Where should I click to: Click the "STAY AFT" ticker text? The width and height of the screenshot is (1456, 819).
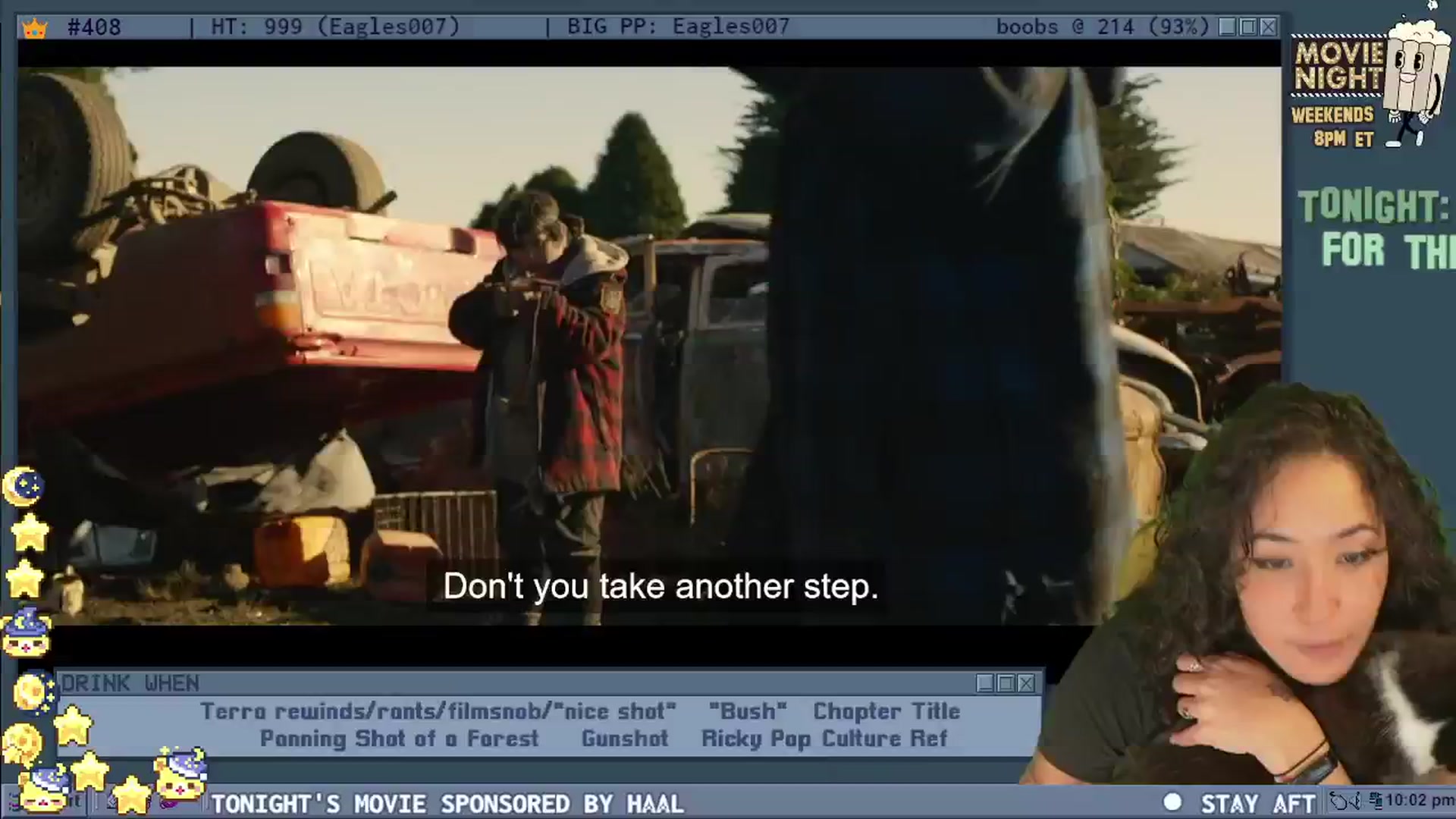click(1258, 803)
